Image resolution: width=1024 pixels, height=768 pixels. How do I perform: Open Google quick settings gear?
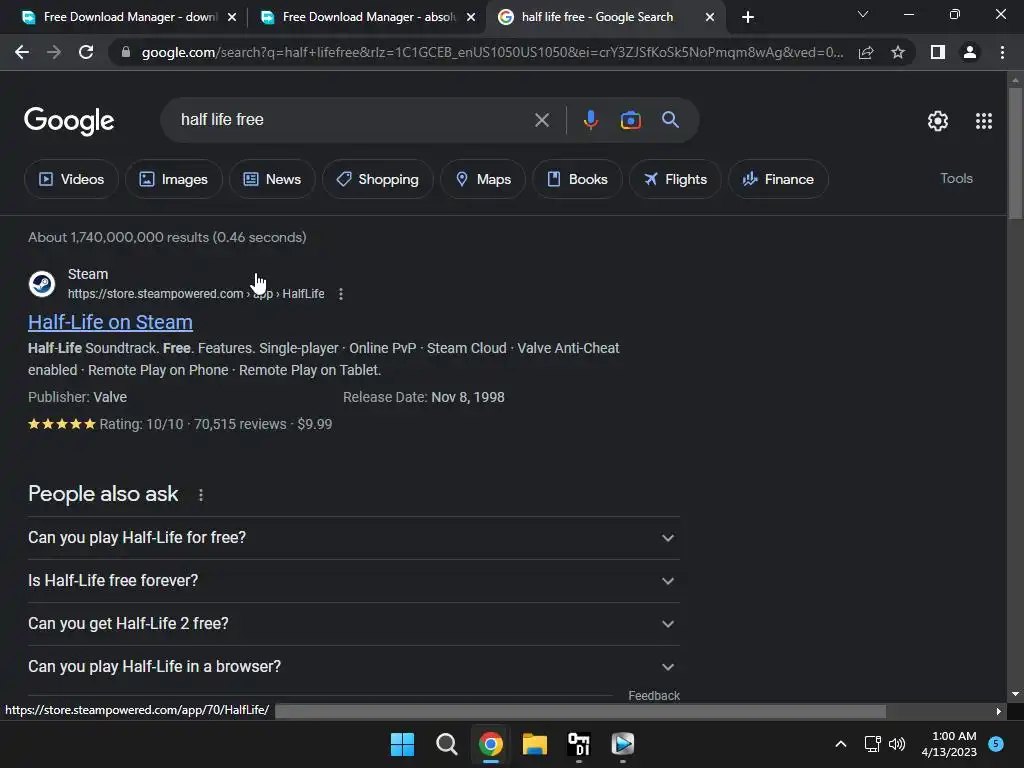tap(938, 121)
